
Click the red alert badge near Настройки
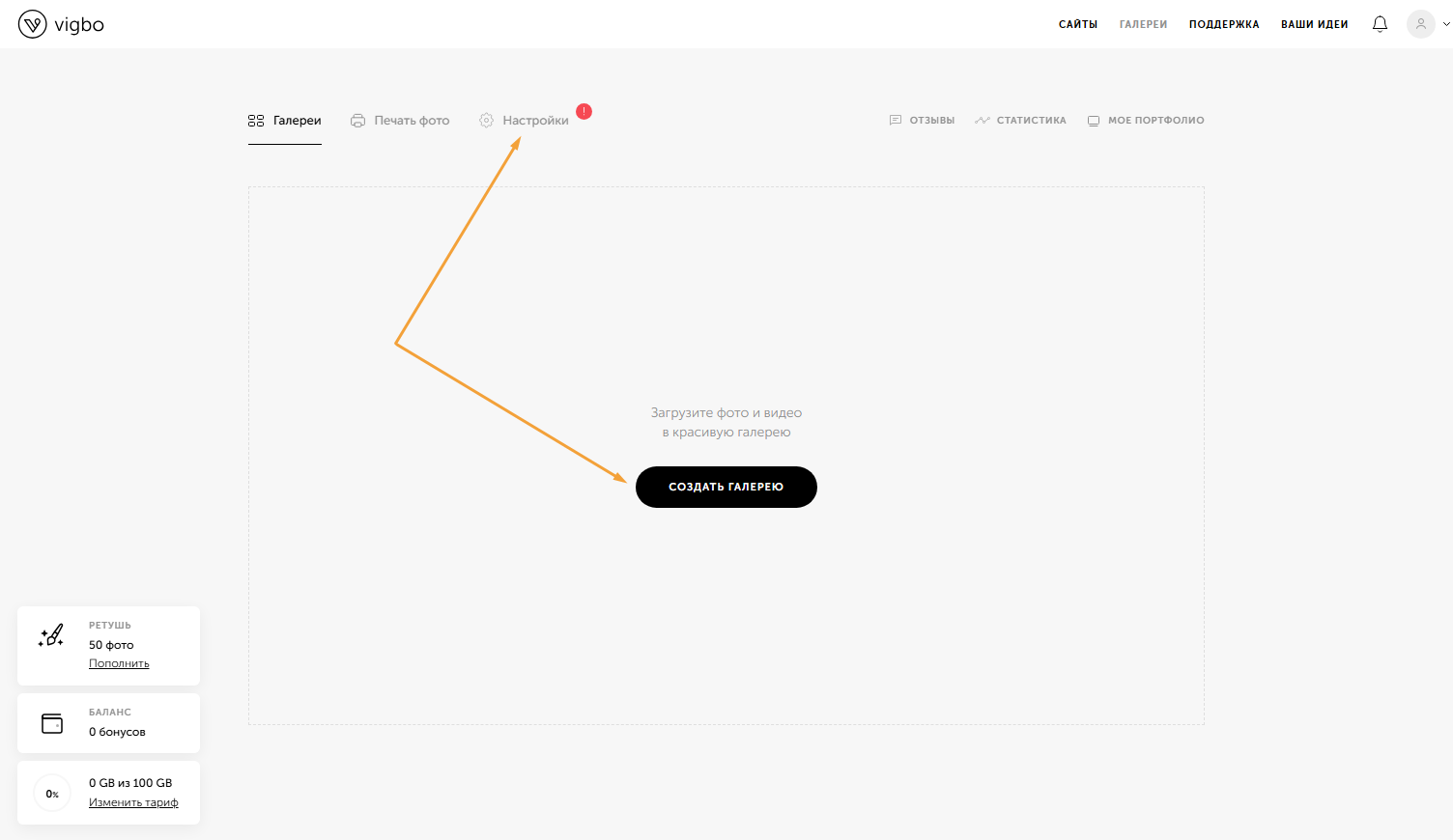point(584,111)
